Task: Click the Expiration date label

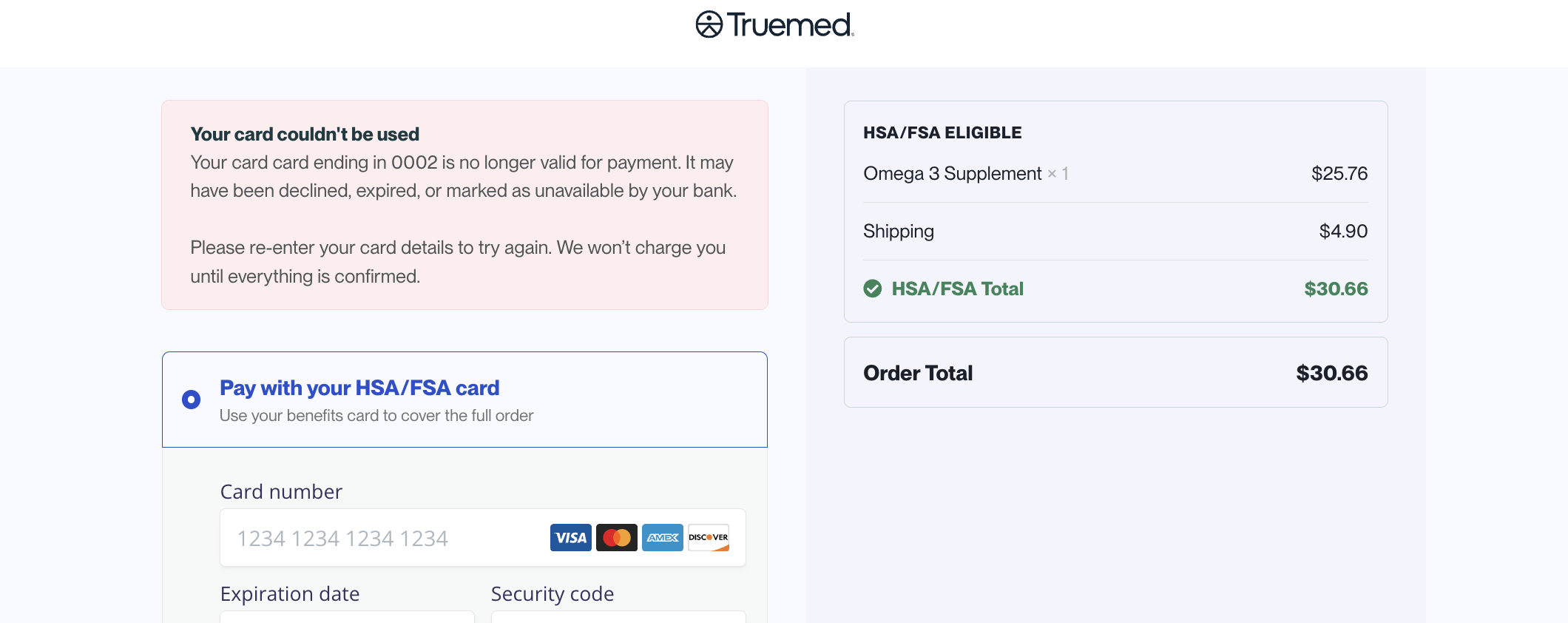Action: [290, 594]
